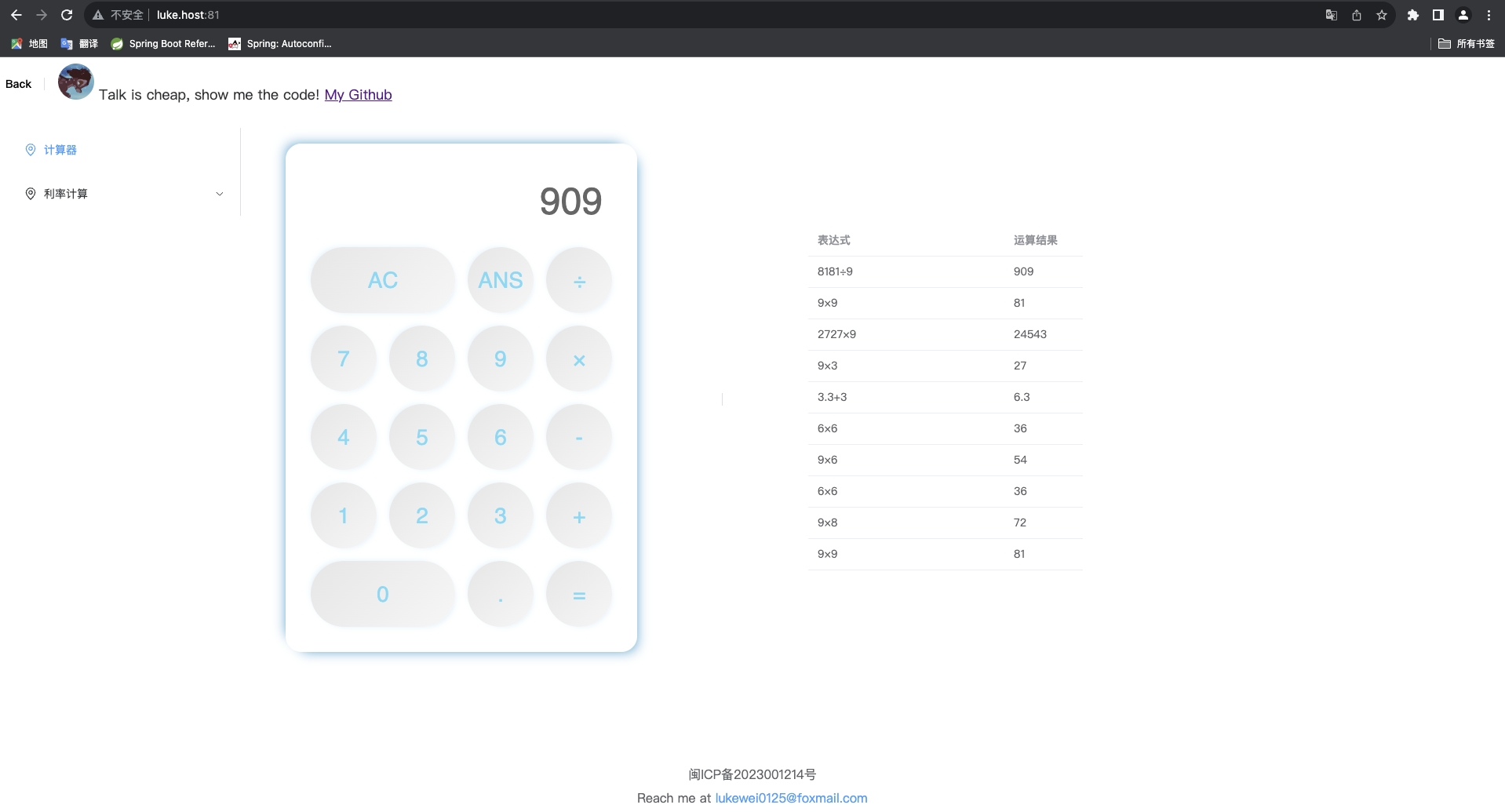The image size is (1505, 812).
Task: Select the 计算器 menu item
Action: 60,150
